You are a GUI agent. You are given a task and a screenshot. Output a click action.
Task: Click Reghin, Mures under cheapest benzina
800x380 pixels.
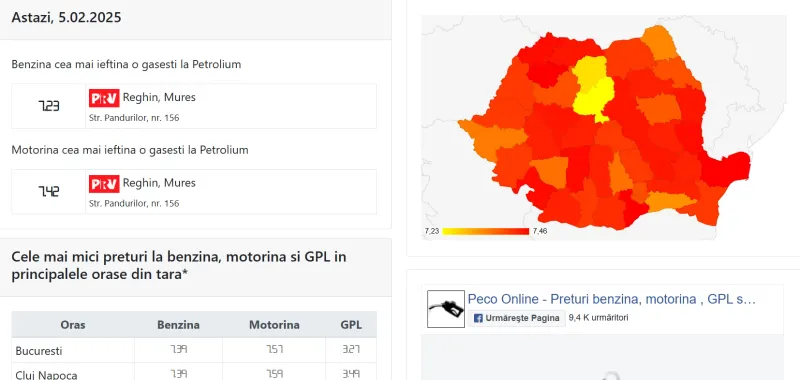coord(159,97)
